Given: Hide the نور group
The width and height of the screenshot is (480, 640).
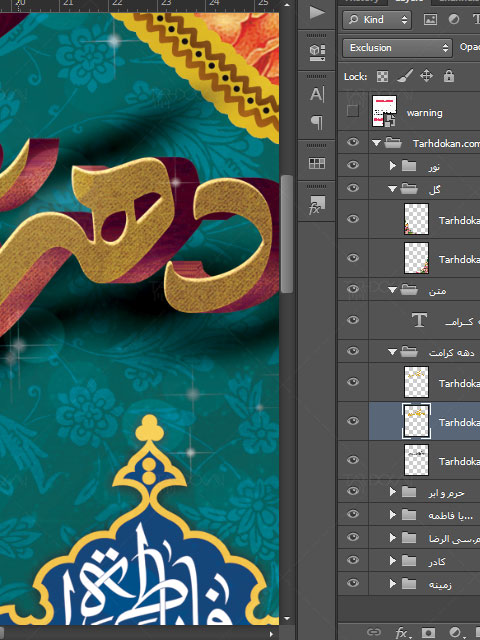Looking at the screenshot, I should coord(353,165).
